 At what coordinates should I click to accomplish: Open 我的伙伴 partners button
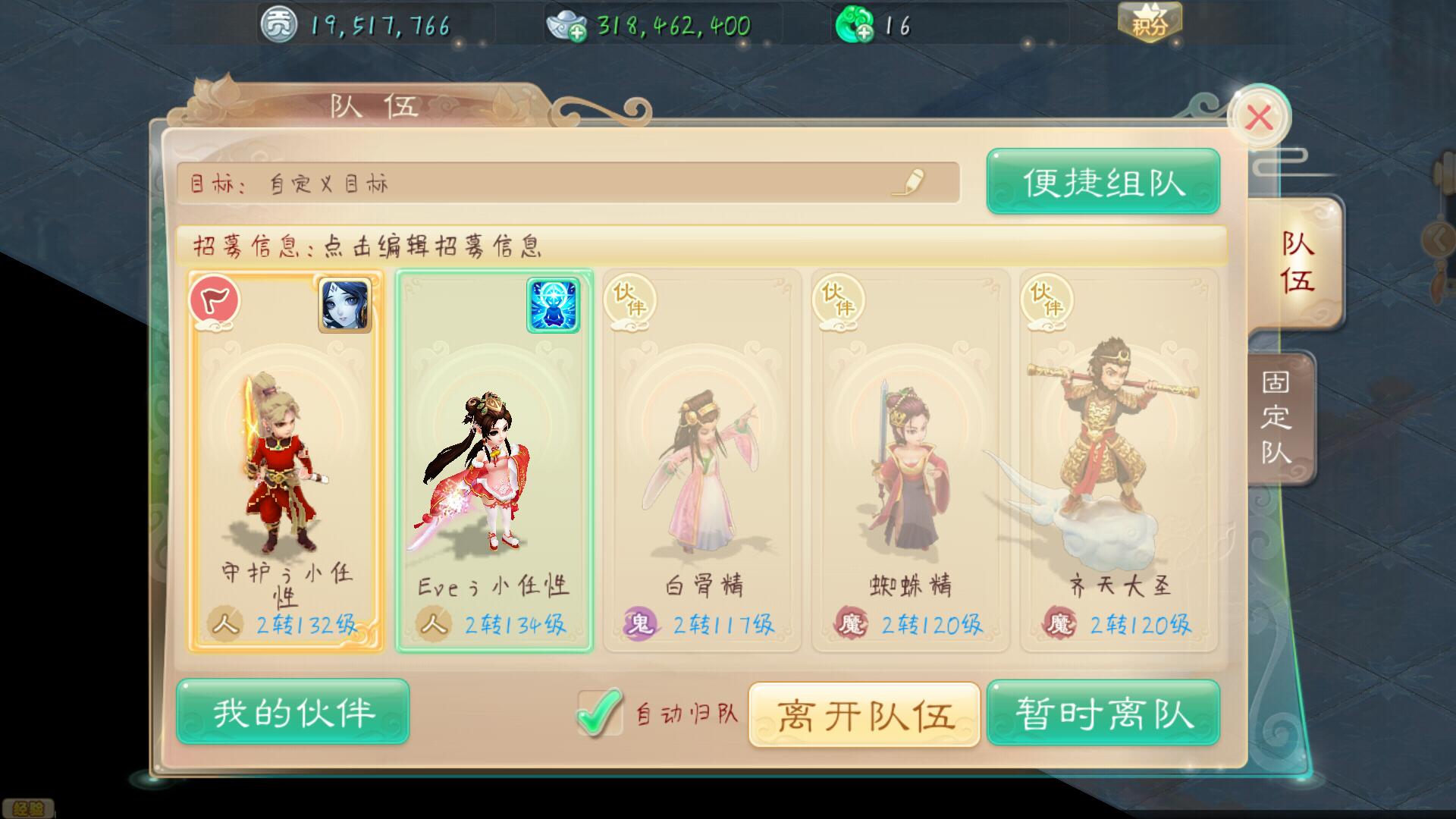tap(293, 712)
